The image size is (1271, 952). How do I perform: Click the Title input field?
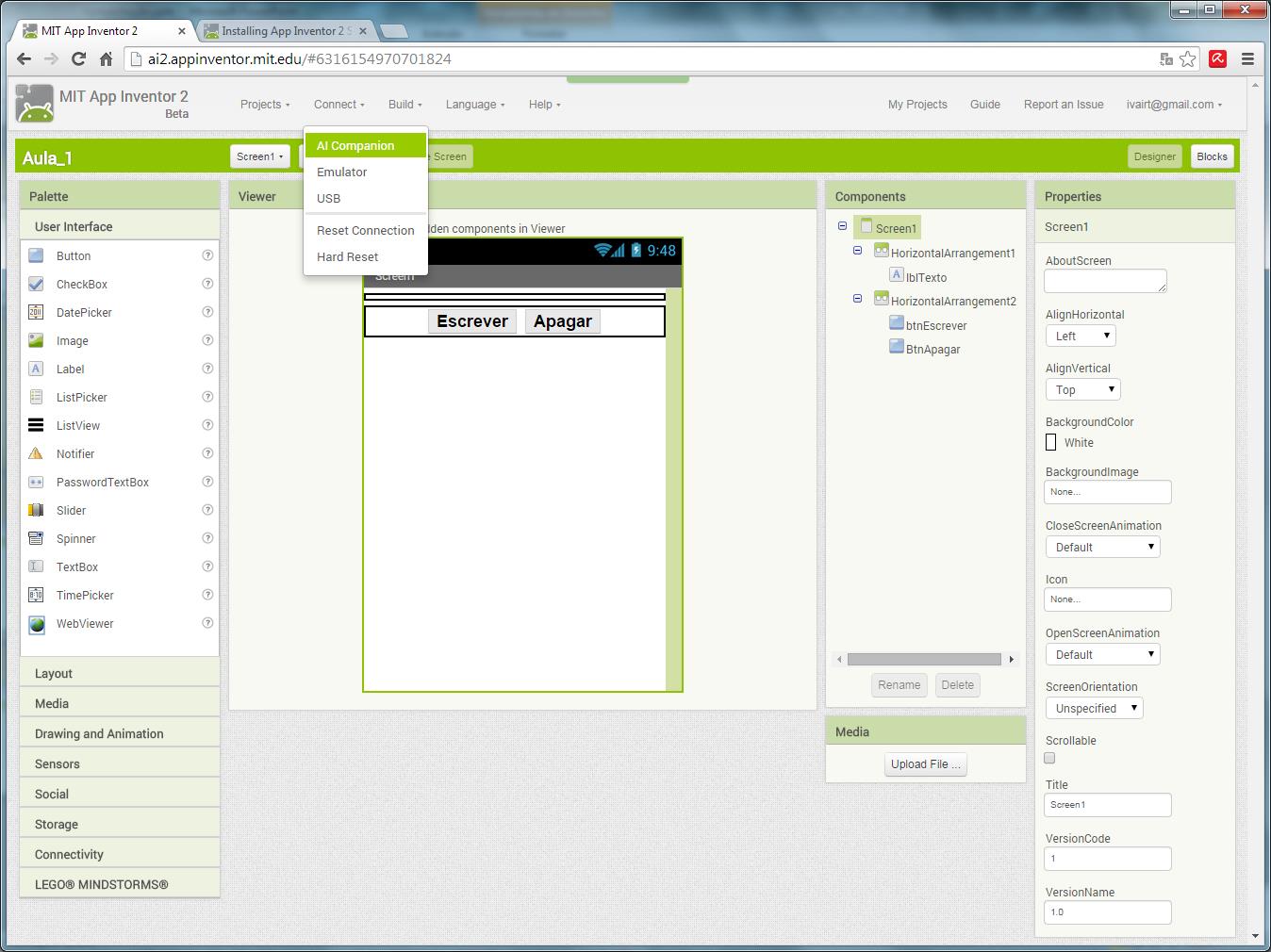[1108, 805]
